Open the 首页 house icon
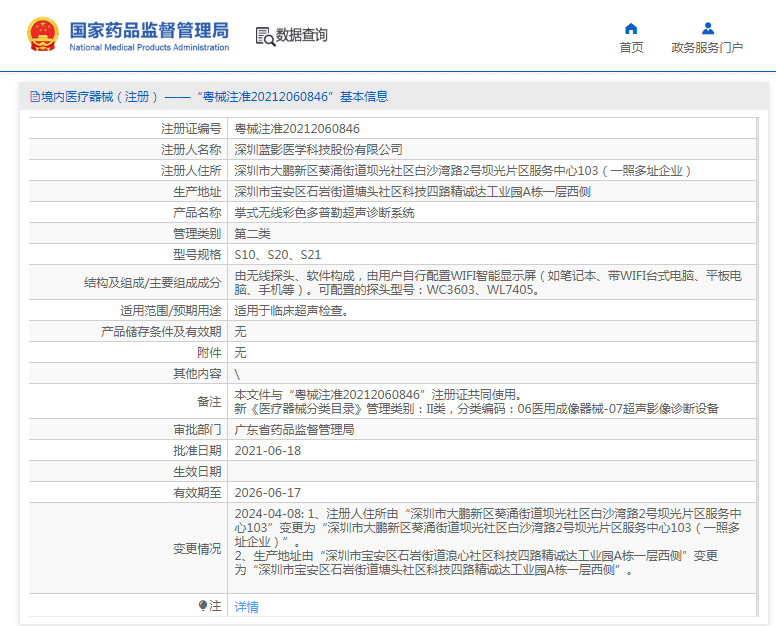 tap(631, 29)
